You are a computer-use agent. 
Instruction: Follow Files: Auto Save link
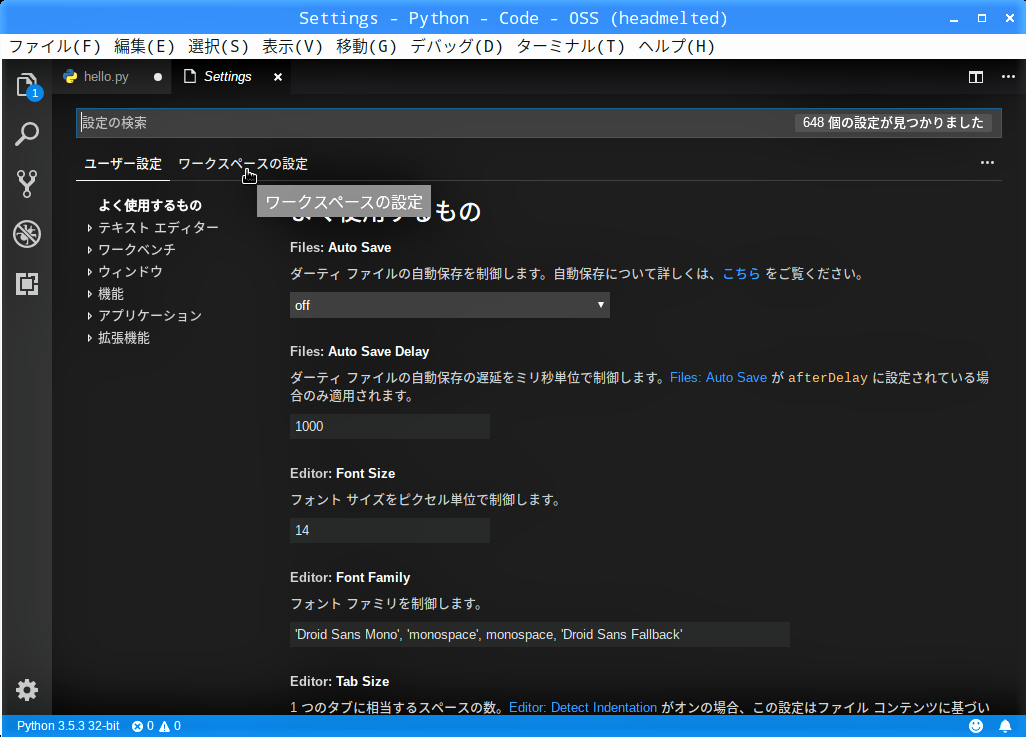(718, 378)
